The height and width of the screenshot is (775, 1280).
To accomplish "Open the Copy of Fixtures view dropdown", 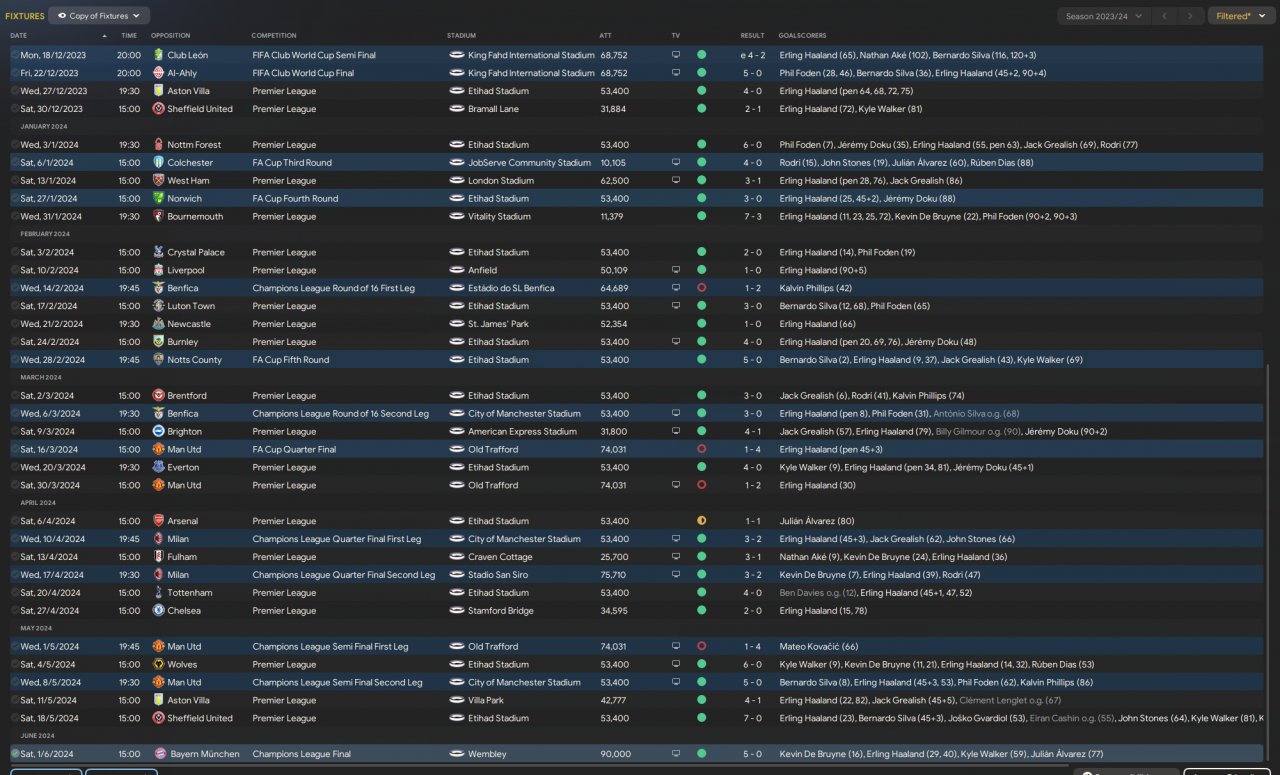I will point(99,16).
